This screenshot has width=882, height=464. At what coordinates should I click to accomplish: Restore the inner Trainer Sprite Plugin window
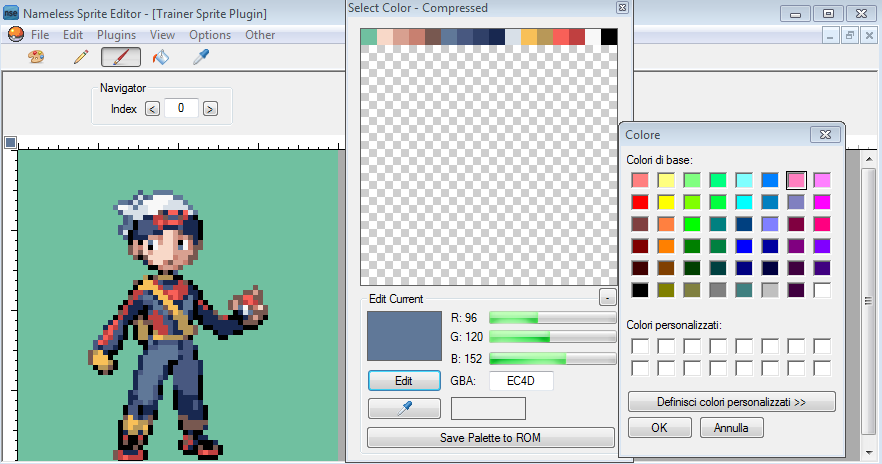(x=849, y=35)
